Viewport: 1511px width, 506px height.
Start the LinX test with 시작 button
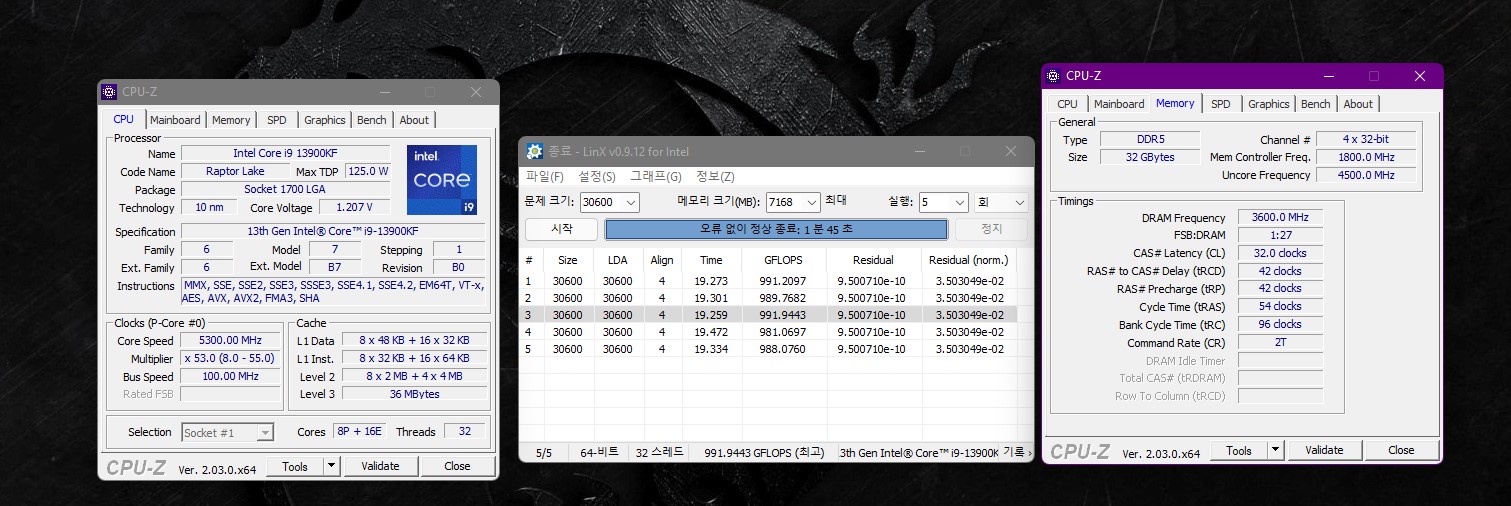click(x=562, y=229)
